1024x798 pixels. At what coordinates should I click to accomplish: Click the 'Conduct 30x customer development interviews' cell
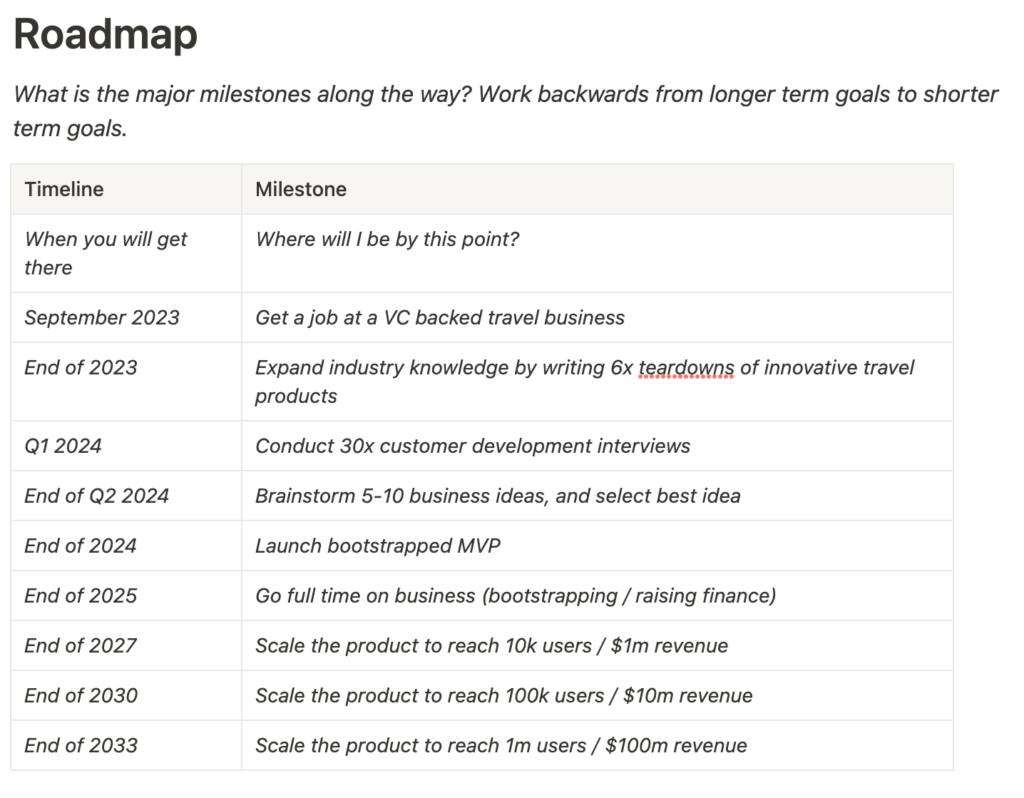[472, 446]
